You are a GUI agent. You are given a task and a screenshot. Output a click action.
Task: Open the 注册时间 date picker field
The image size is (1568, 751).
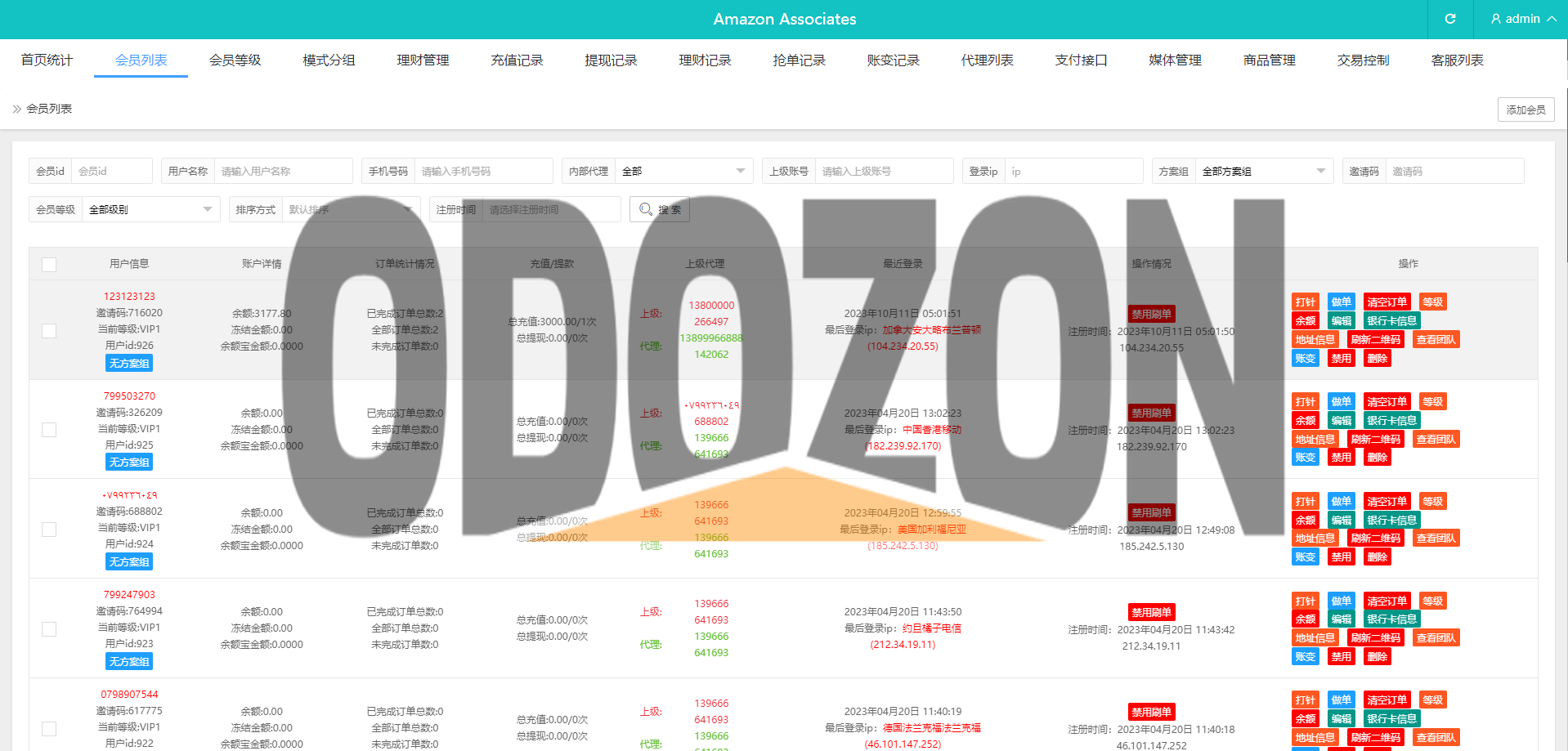(552, 209)
